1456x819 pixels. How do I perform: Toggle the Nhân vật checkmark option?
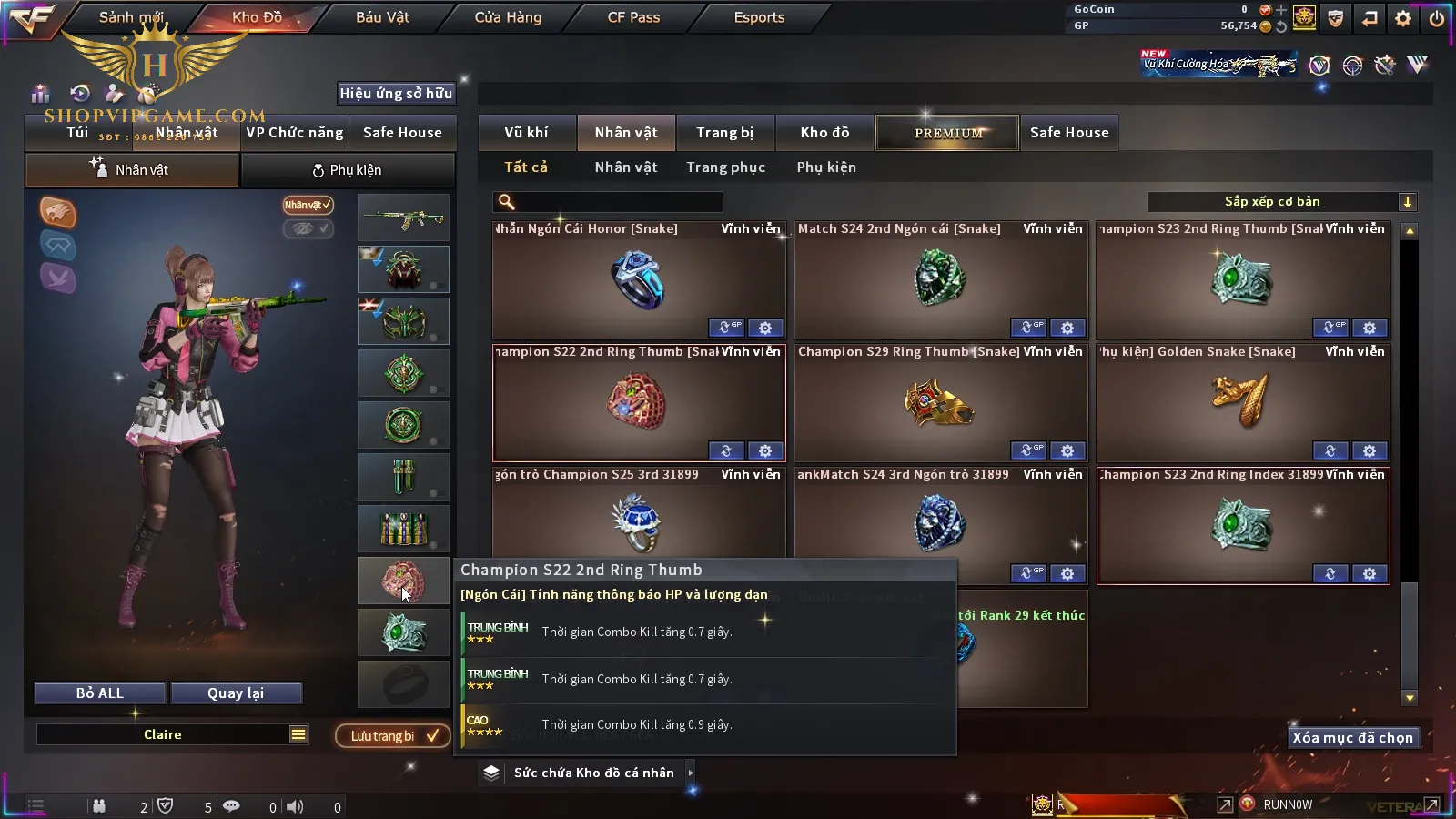(x=308, y=205)
